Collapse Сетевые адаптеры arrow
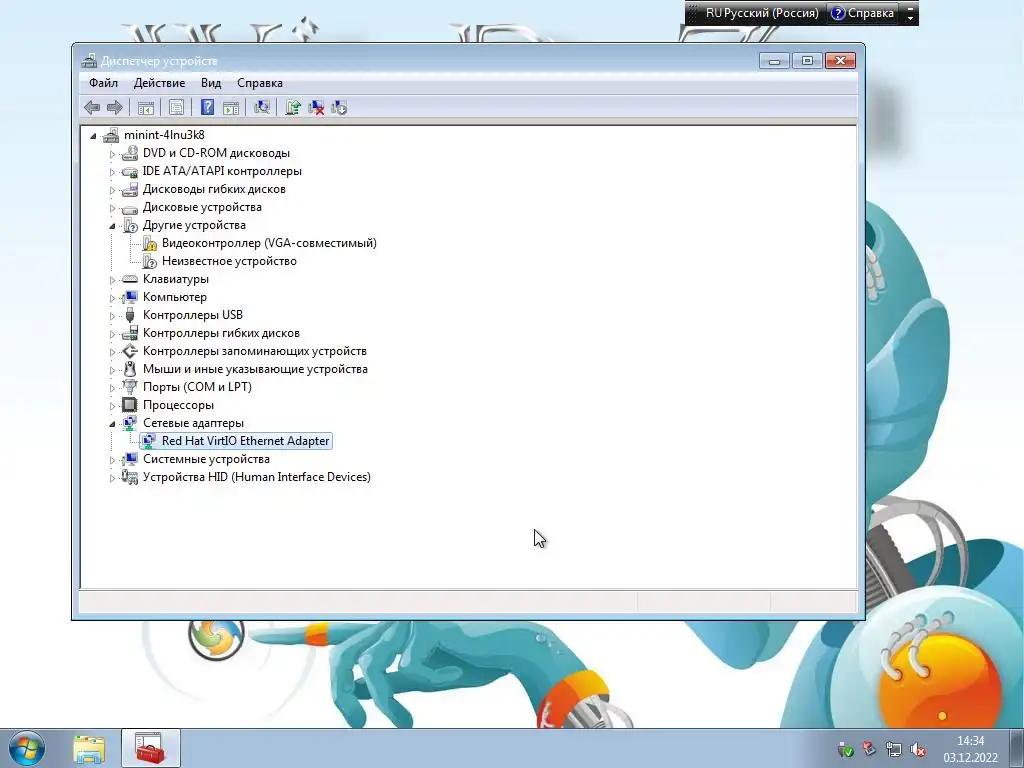Viewport: 1024px width, 768px height. tap(112, 424)
